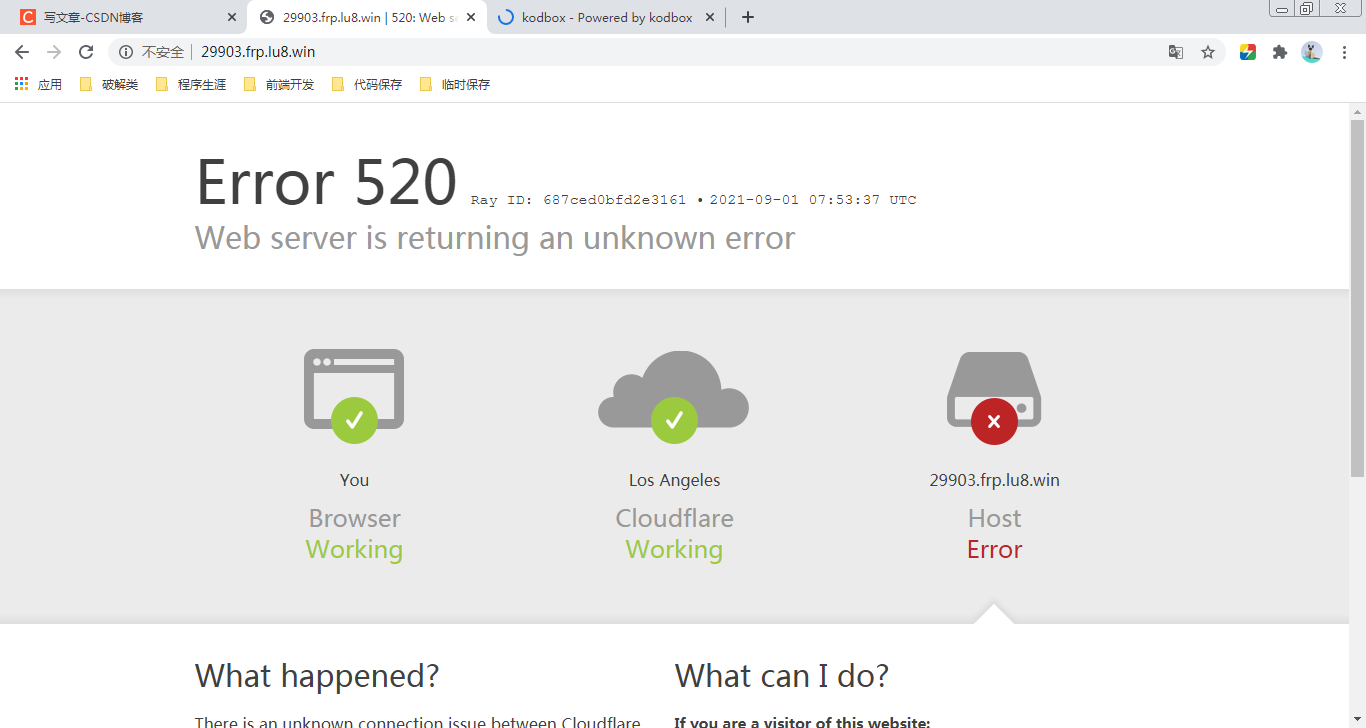This screenshot has width=1366, height=728.
Task: Switch to the CSDN blog tab
Action: (x=125, y=17)
